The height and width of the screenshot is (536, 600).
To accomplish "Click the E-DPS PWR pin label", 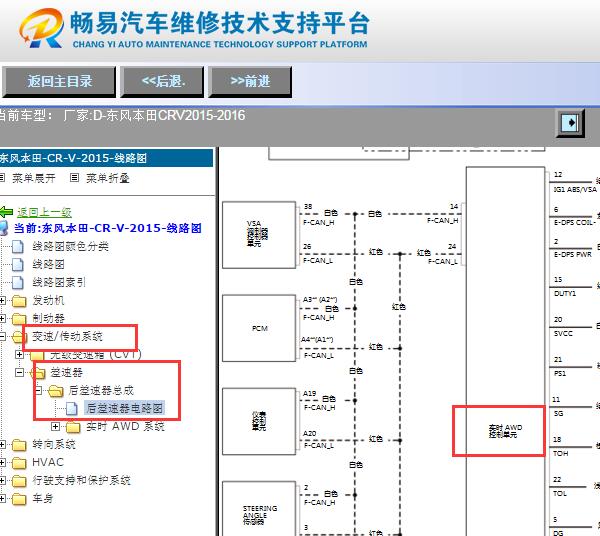I will [x=572, y=254].
